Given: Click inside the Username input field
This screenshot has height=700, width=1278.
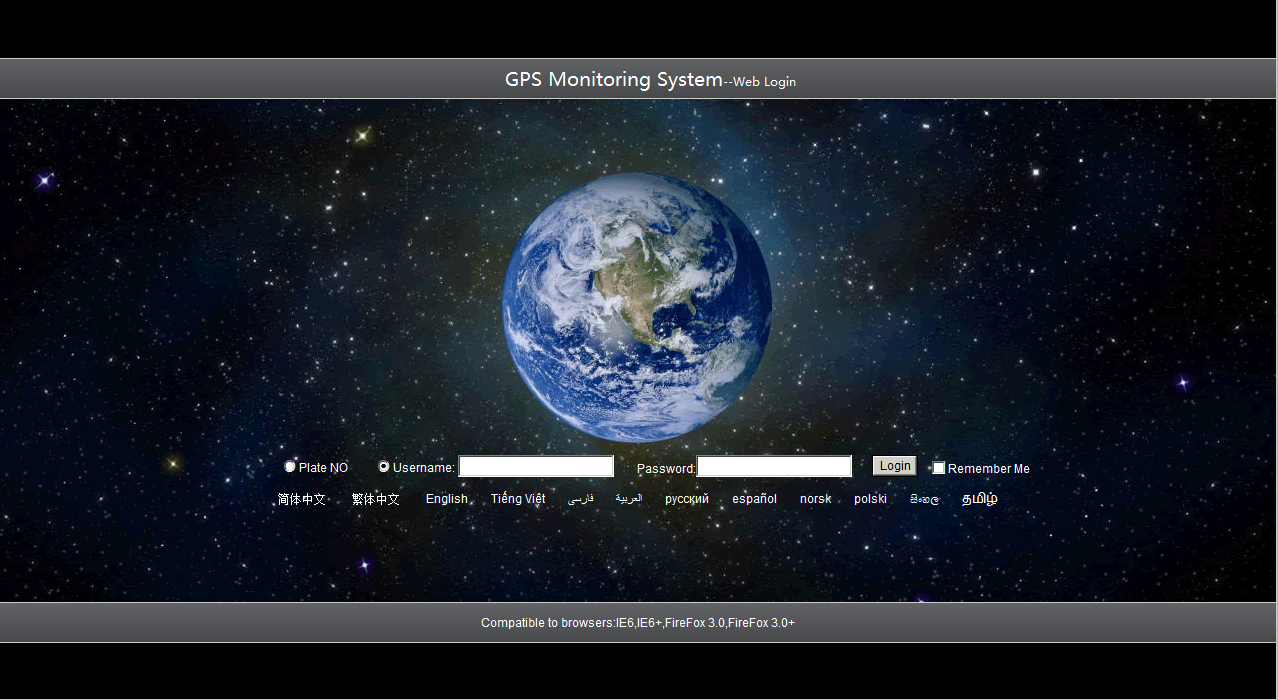Looking at the screenshot, I should [x=535, y=465].
